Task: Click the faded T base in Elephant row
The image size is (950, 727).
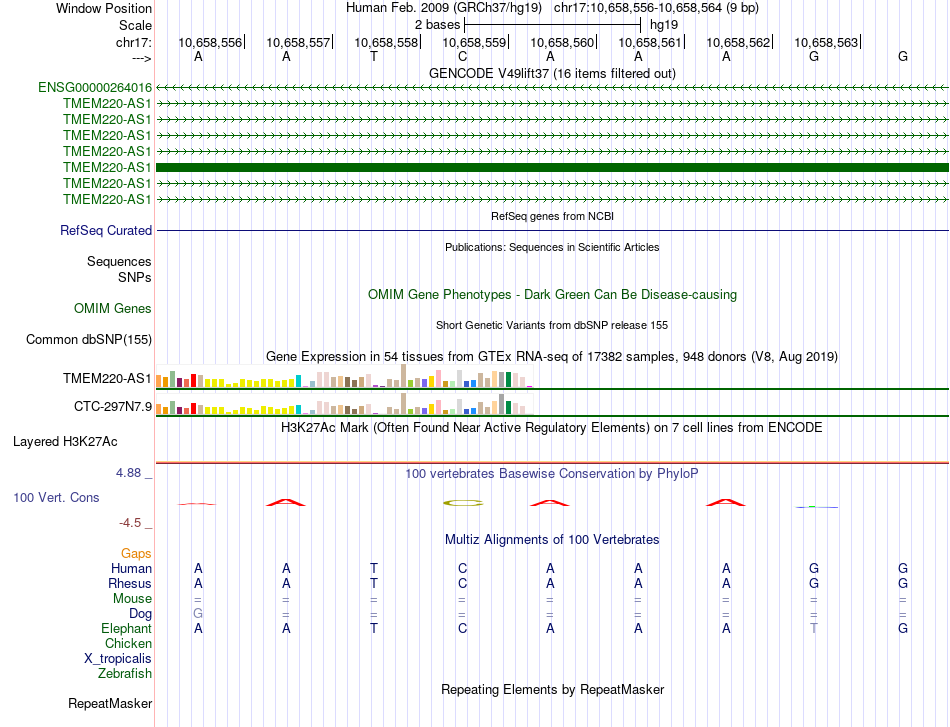Action: click(814, 628)
